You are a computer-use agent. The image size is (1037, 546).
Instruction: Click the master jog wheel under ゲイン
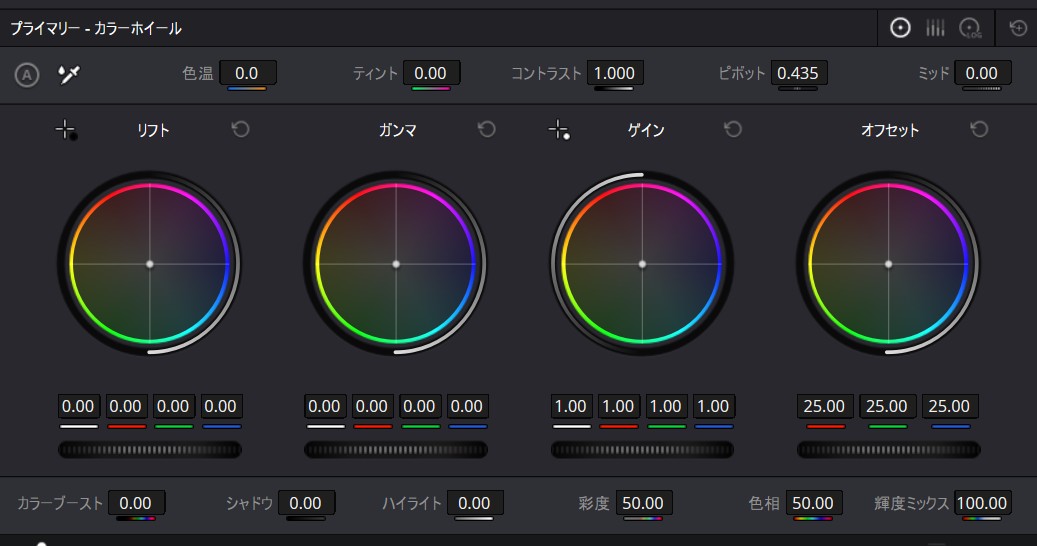pos(642,450)
